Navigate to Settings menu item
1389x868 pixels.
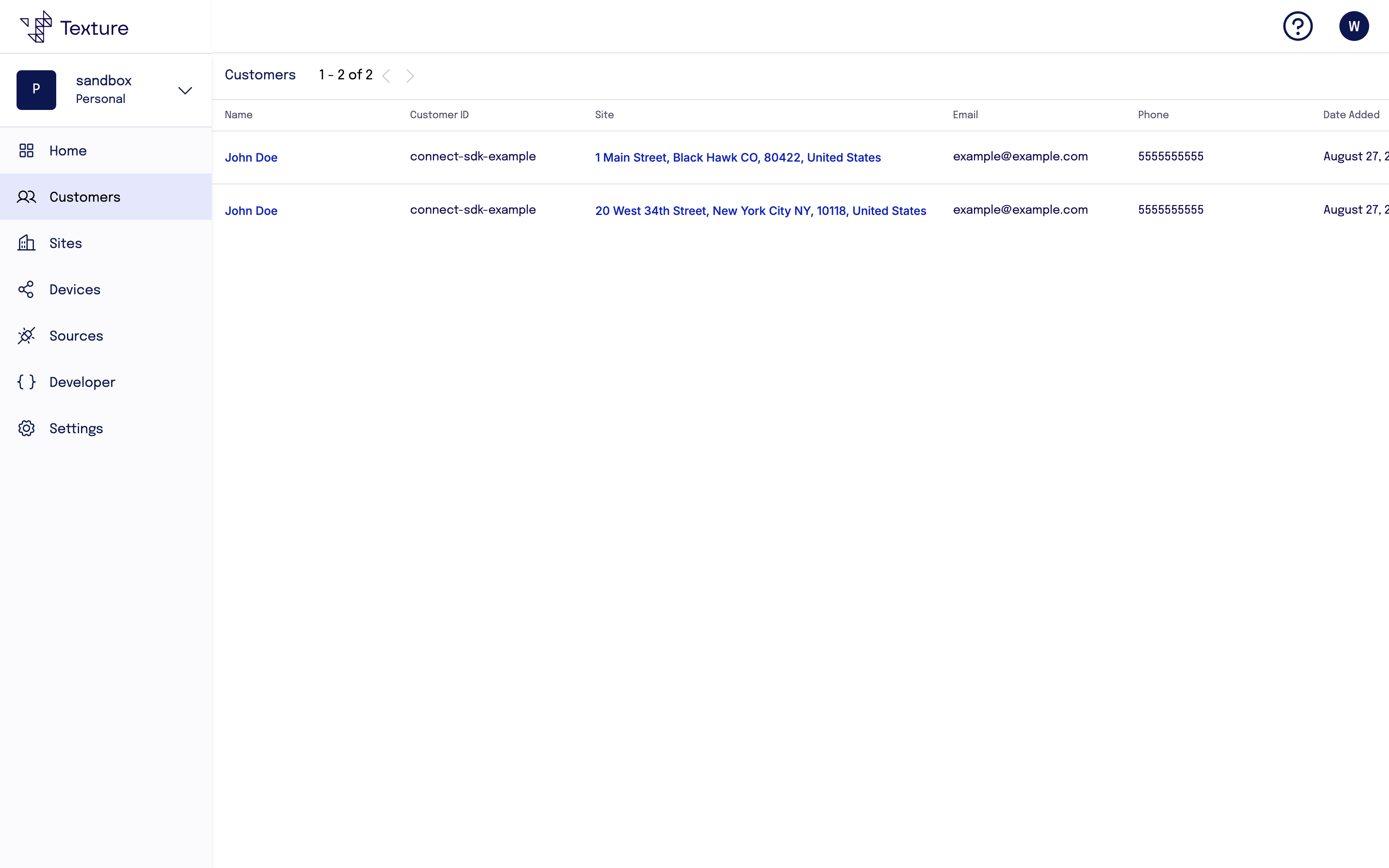(76, 428)
